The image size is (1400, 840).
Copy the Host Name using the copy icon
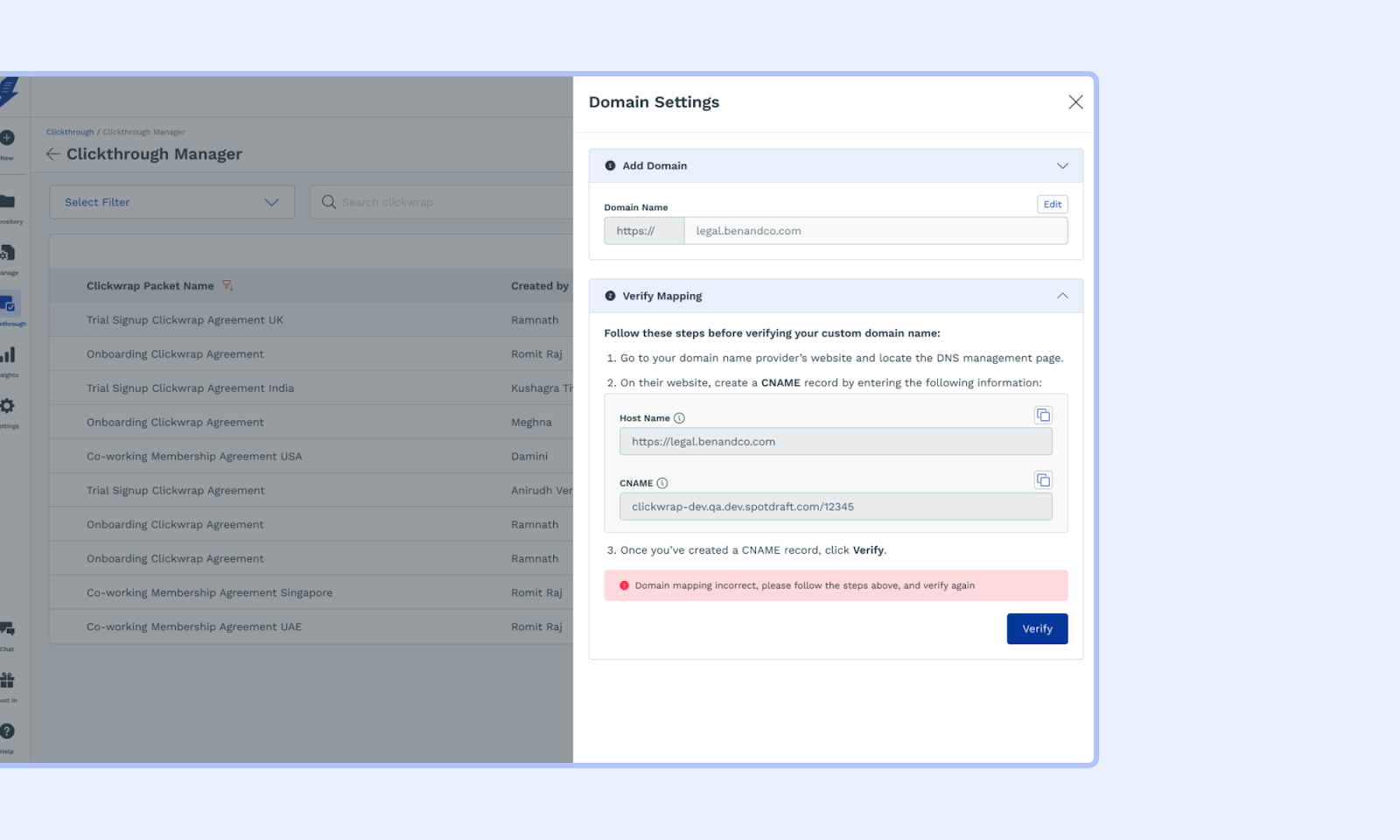(x=1043, y=414)
